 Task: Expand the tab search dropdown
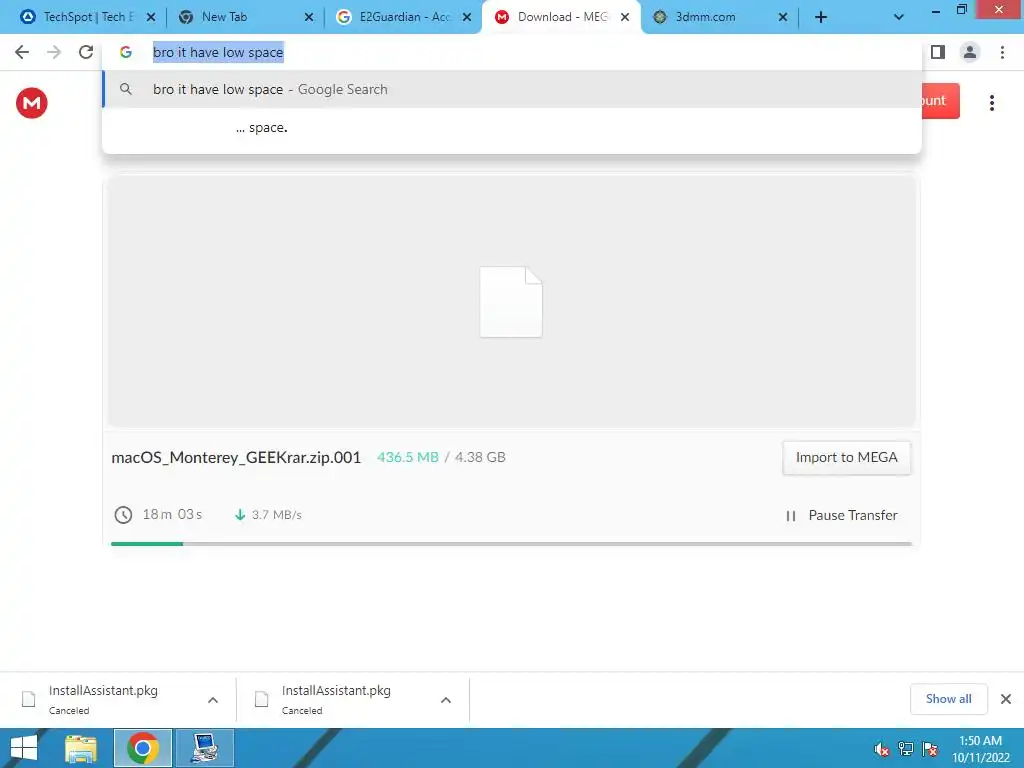899,18
